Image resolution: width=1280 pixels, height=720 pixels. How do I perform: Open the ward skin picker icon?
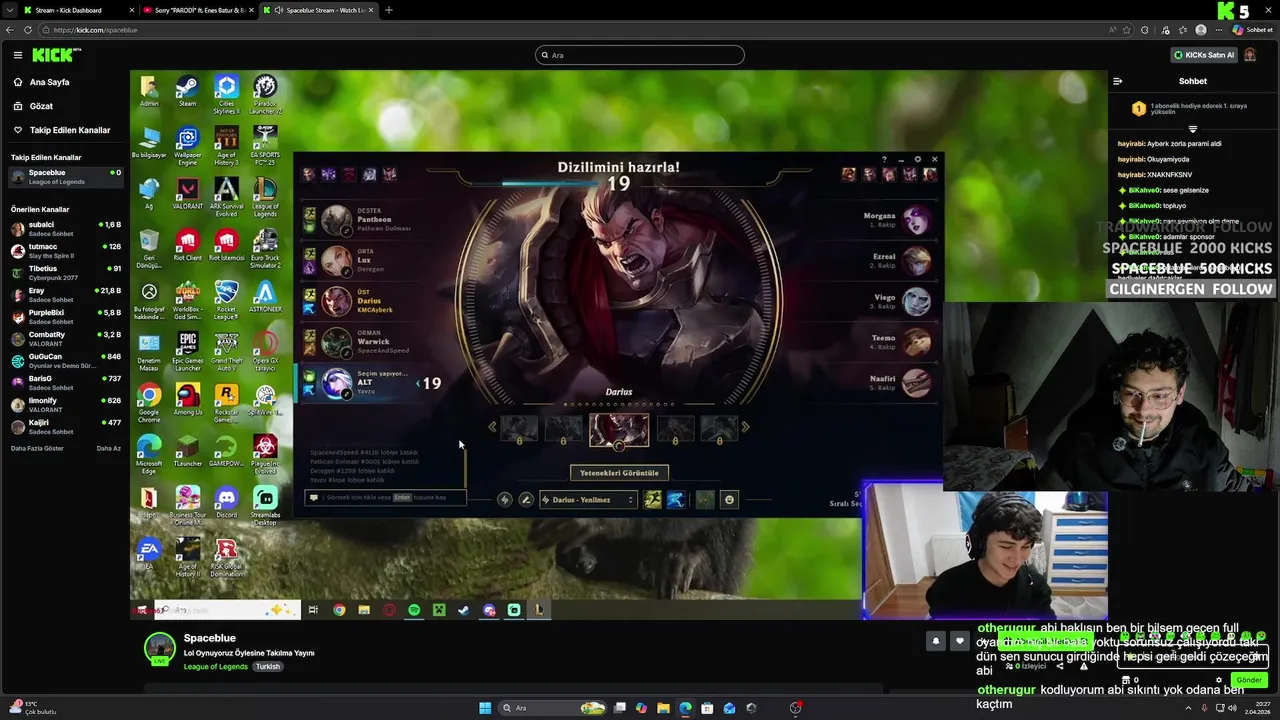pos(705,500)
